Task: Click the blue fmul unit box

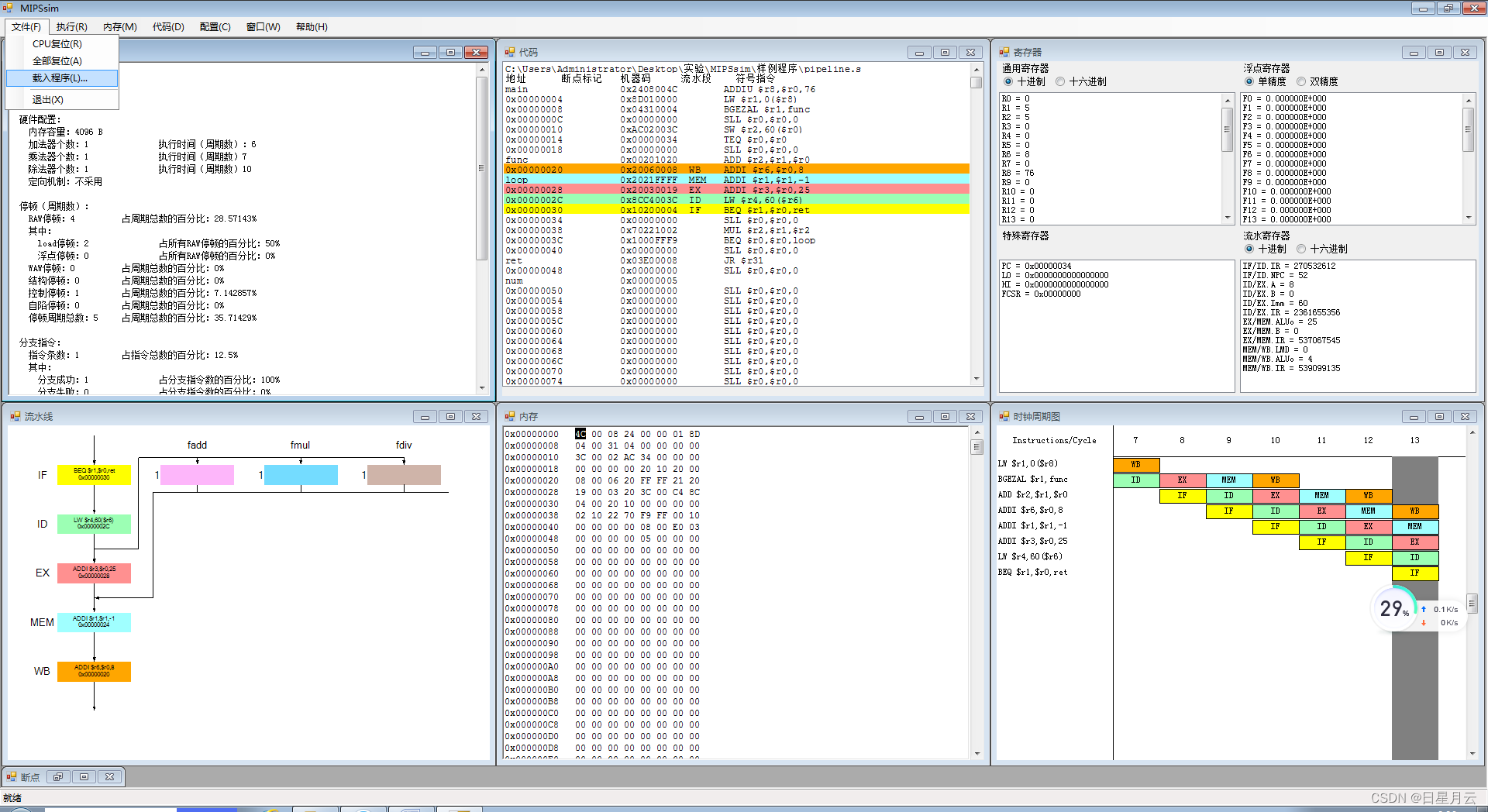Action: pos(301,475)
